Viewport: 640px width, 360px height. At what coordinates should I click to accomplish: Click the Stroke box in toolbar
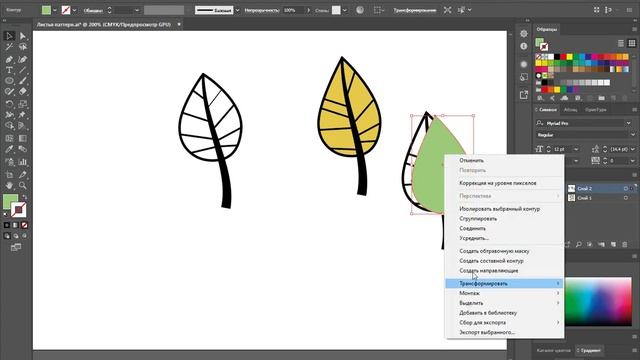coord(19,210)
